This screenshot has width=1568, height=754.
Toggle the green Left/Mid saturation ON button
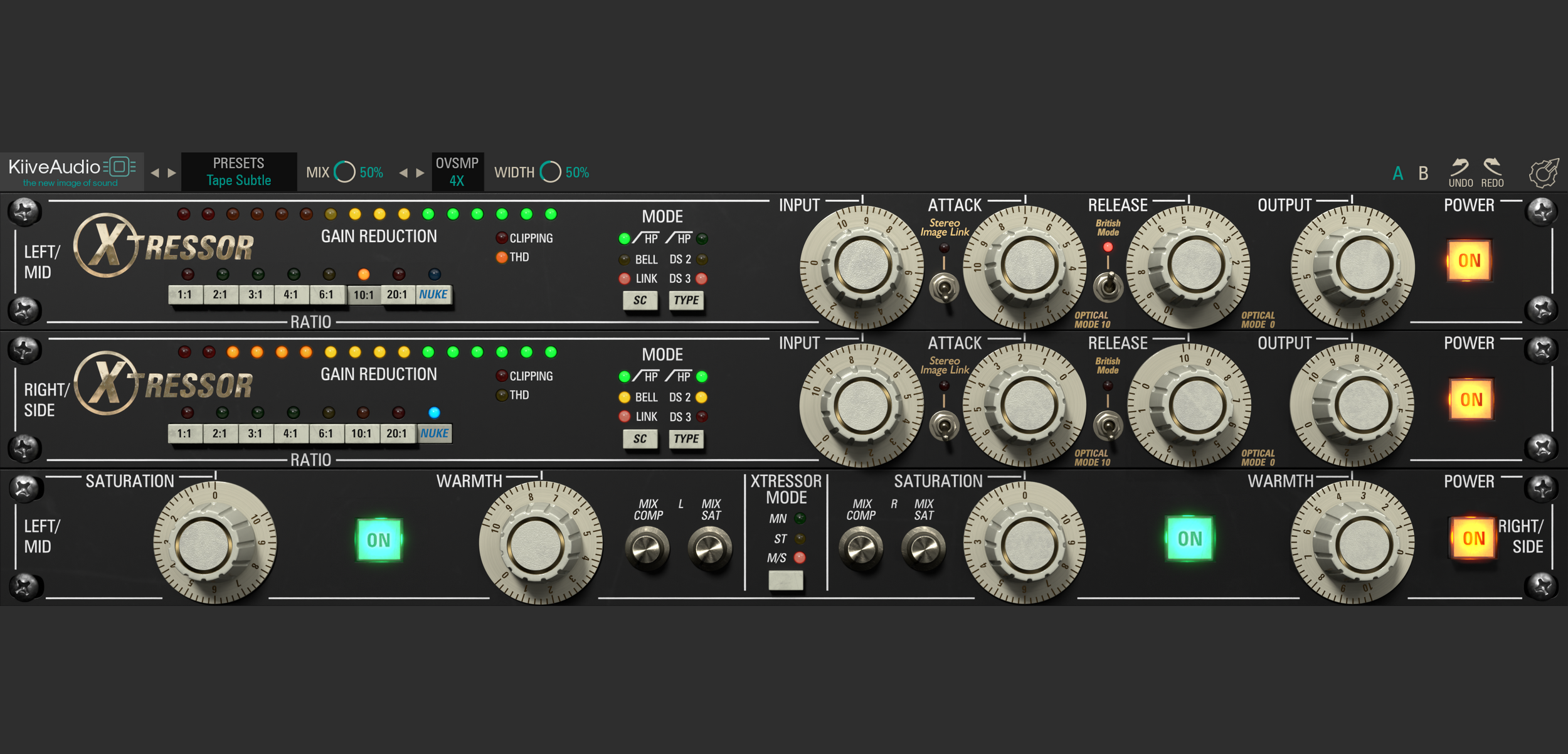coord(379,539)
